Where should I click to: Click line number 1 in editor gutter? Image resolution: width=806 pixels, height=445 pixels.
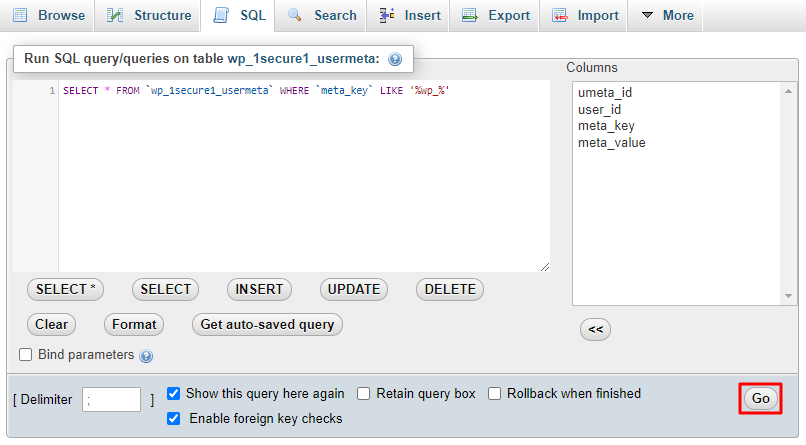point(52,91)
